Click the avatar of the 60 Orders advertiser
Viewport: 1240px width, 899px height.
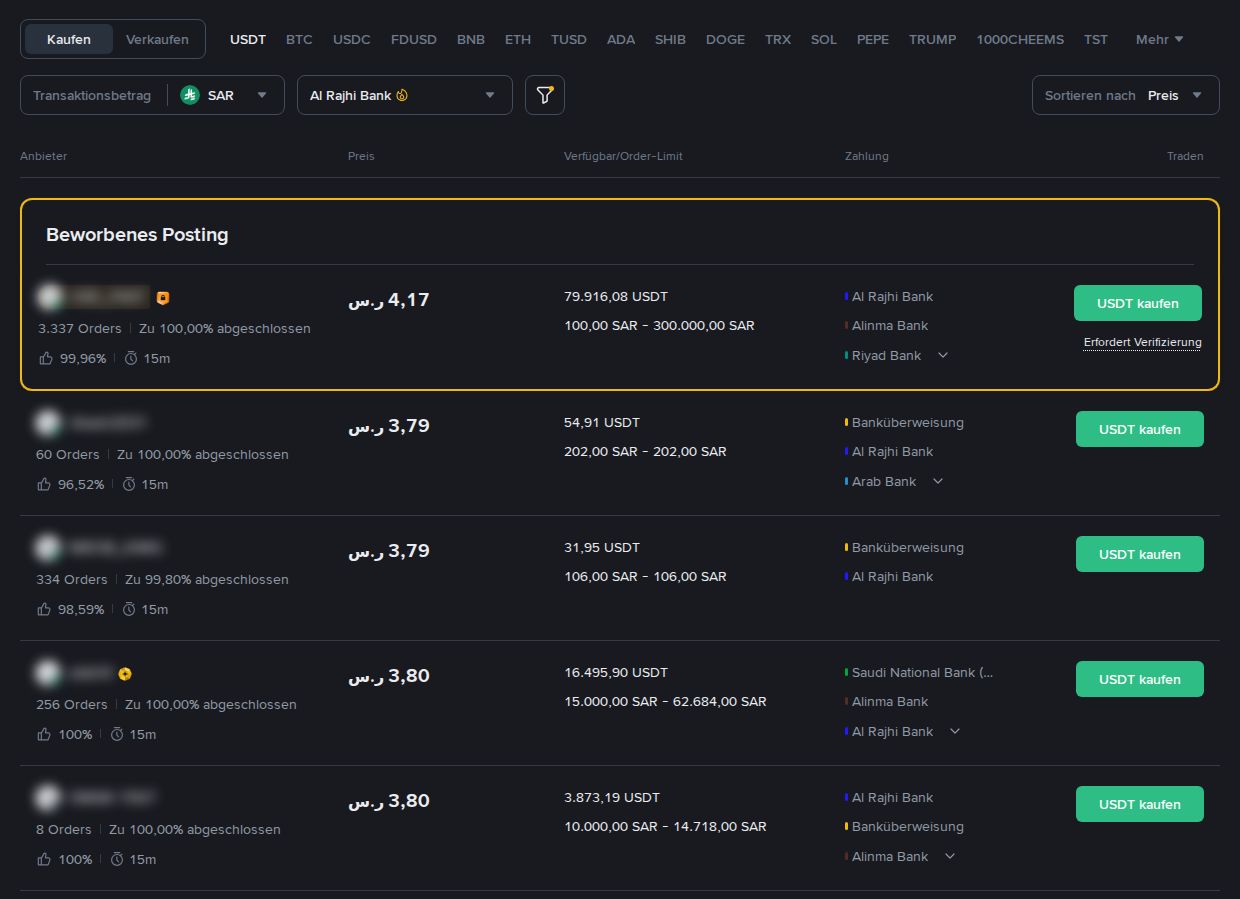(47, 423)
